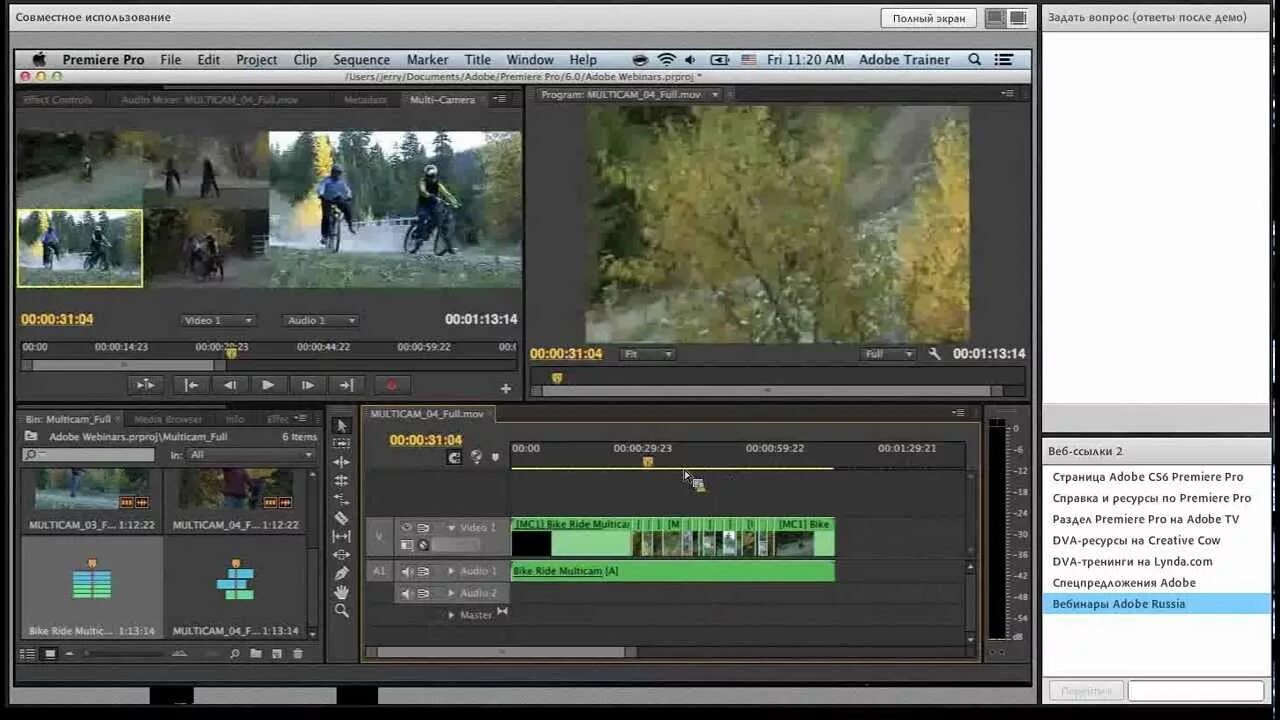Mute Audio 1 track speaker toggle
The height and width of the screenshot is (720, 1280).
pyautogui.click(x=407, y=571)
